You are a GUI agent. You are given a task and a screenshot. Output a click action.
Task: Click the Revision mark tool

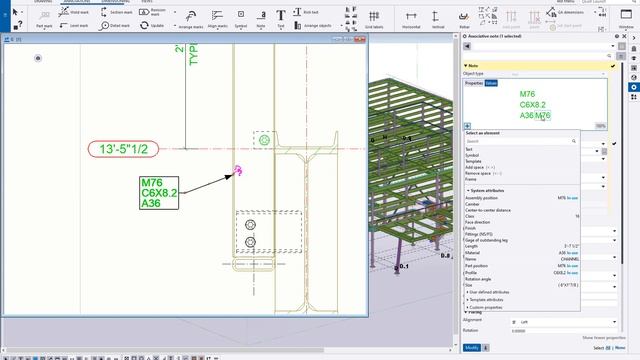153,12
